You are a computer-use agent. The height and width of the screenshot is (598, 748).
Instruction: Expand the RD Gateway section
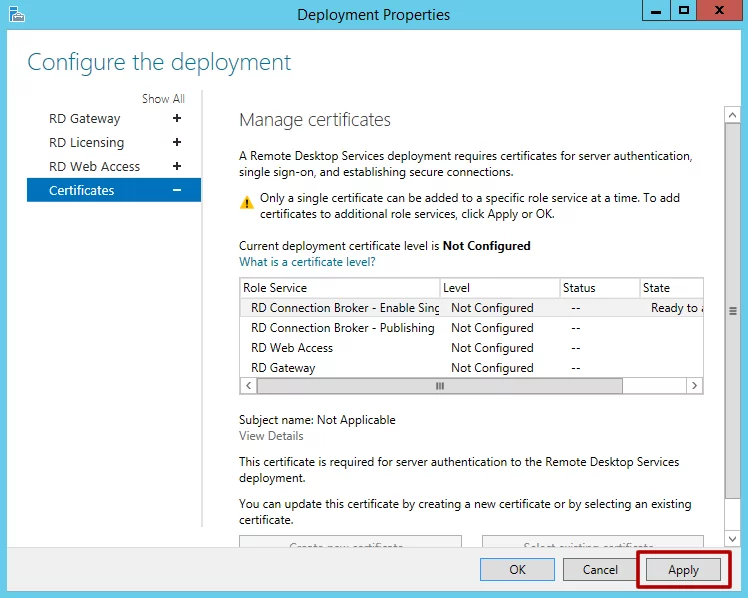pos(177,119)
